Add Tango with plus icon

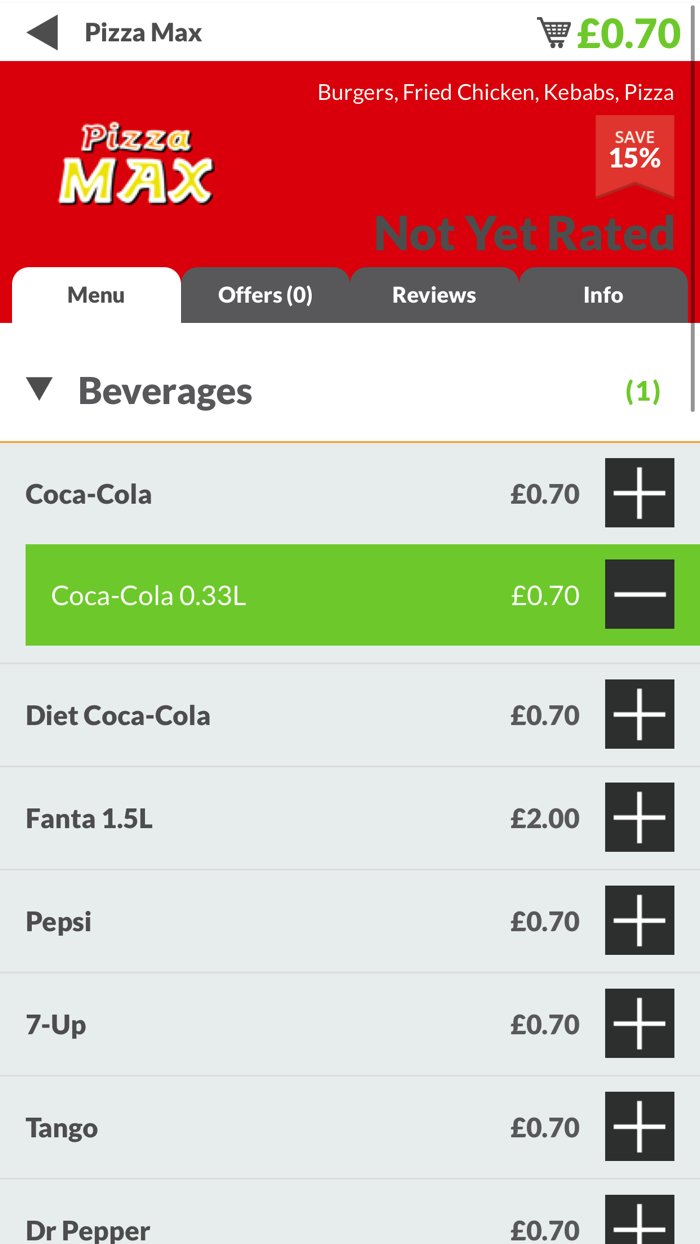coord(639,1127)
